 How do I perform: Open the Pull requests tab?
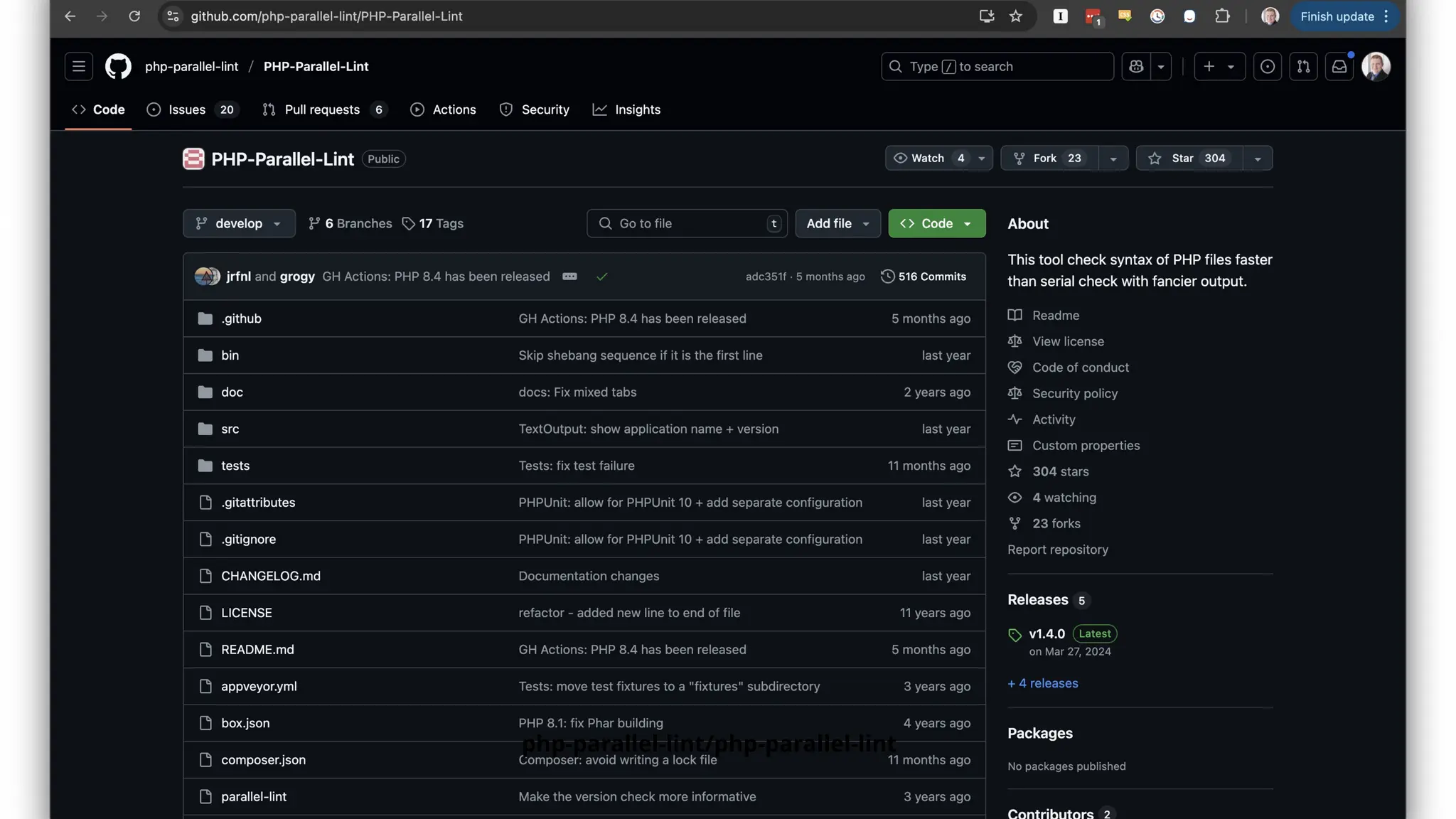(x=326, y=109)
